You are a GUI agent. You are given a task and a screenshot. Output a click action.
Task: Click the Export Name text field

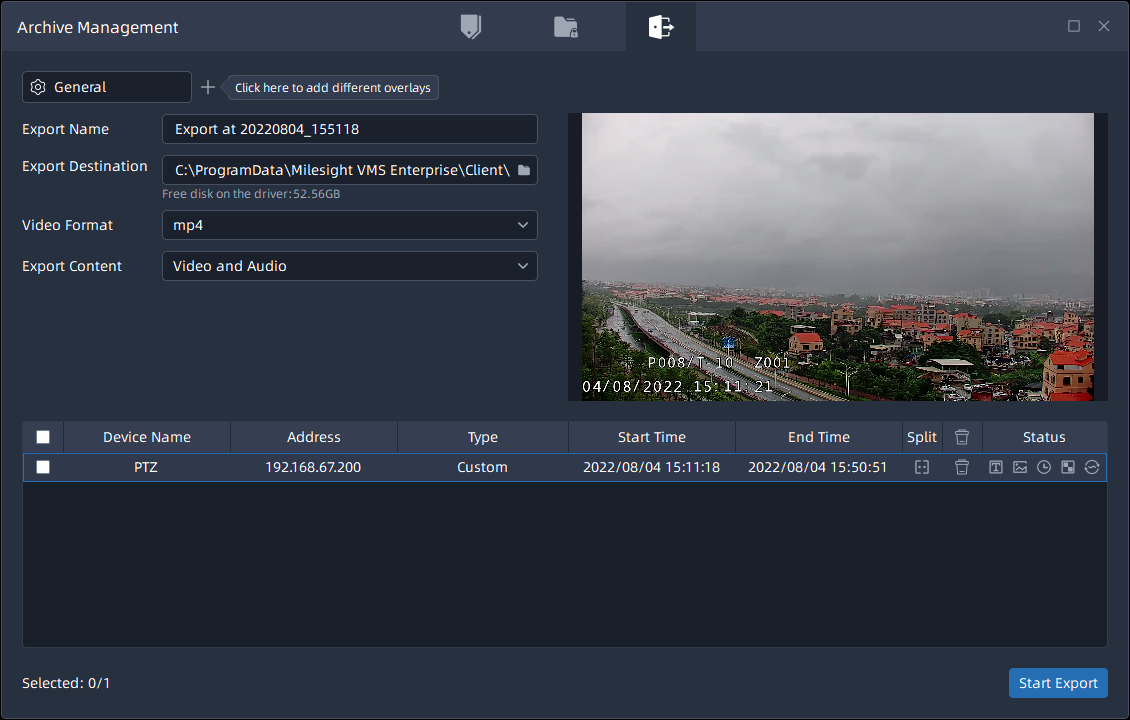[349, 129]
